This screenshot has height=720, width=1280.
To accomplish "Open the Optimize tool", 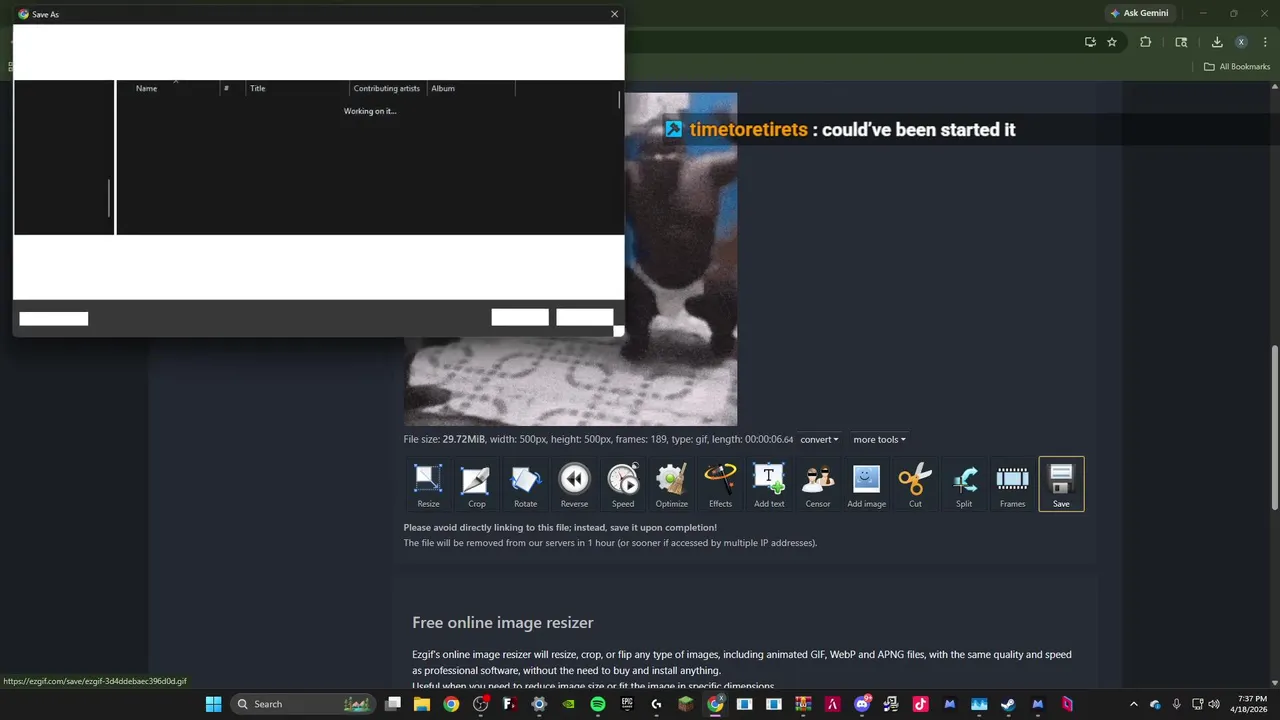I will (x=672, y=485).
